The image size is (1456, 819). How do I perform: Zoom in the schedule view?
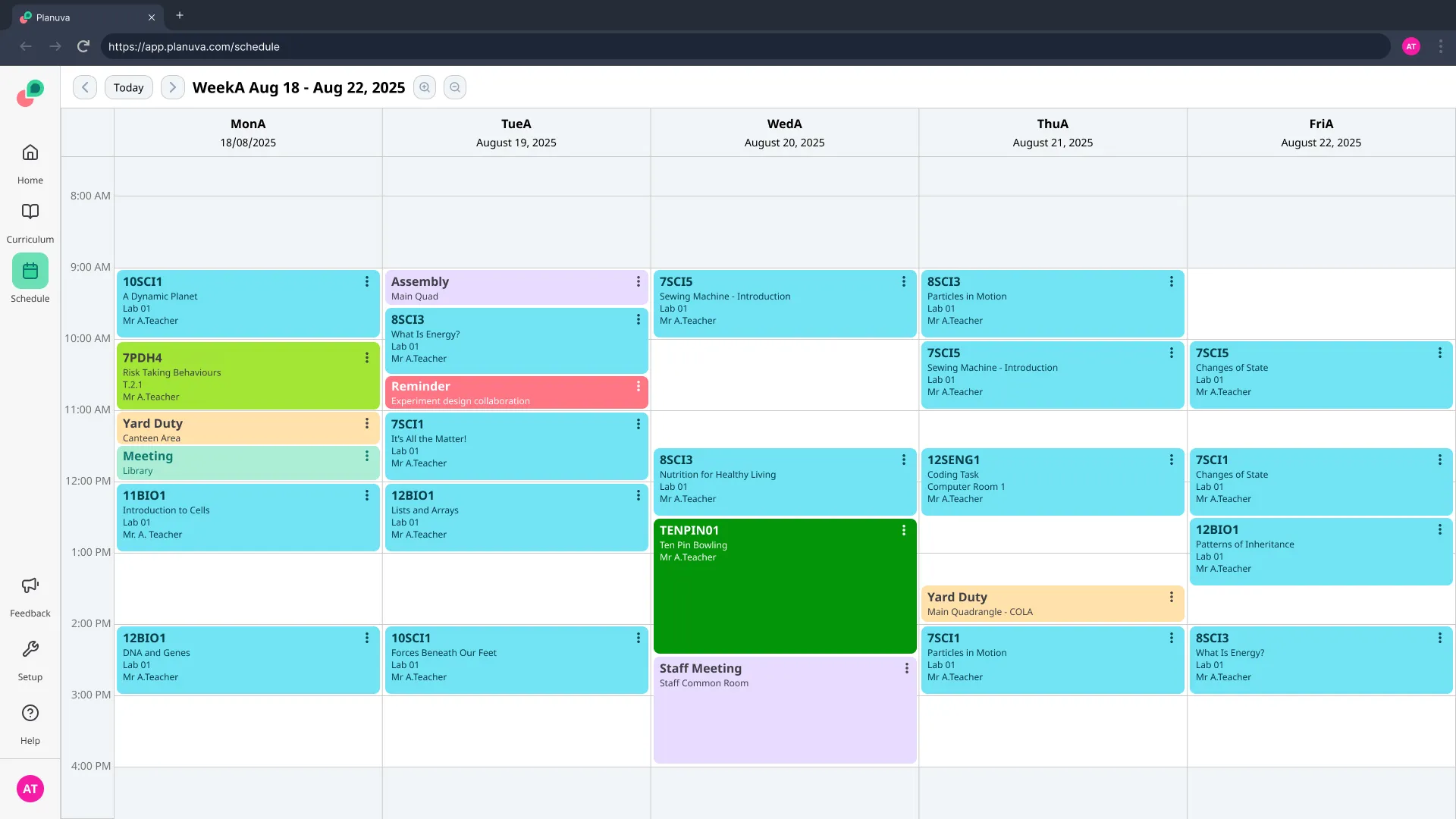(425, 87)
